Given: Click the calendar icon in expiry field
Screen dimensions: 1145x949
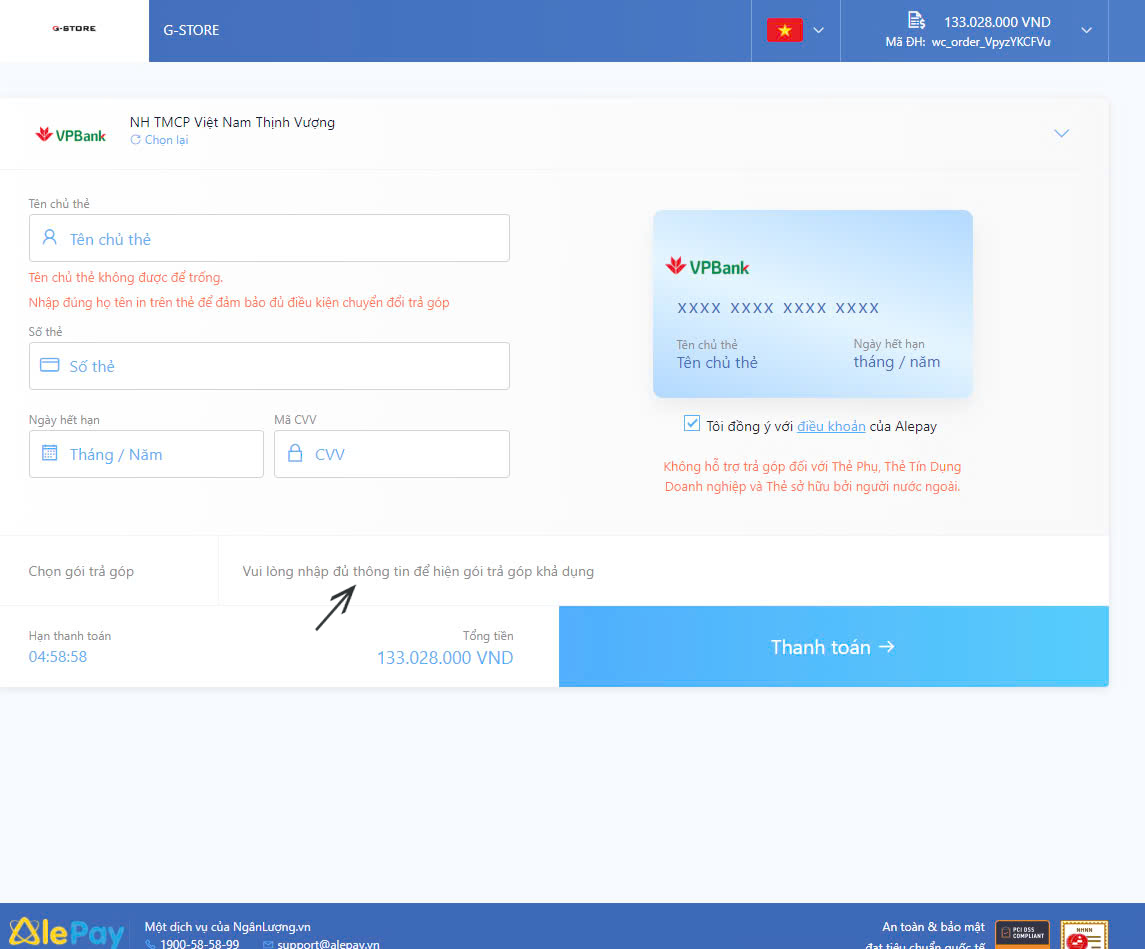Looking at the screenshot, I should coord(50,453).
